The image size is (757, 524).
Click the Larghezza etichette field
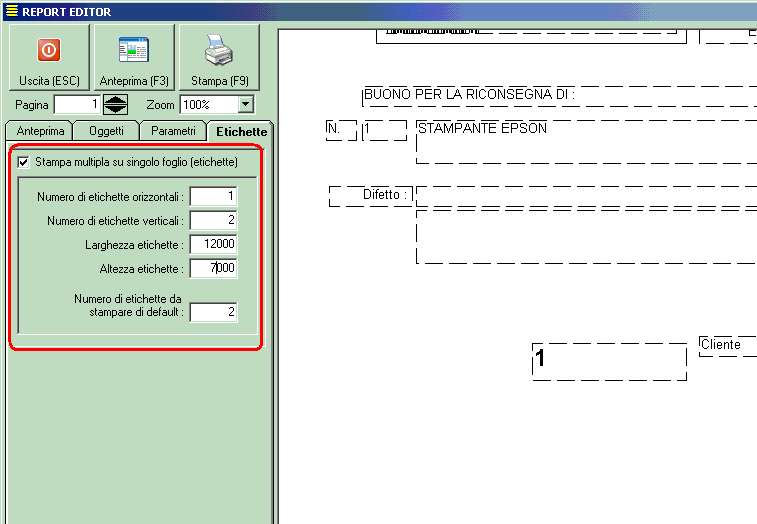point(213,244)
